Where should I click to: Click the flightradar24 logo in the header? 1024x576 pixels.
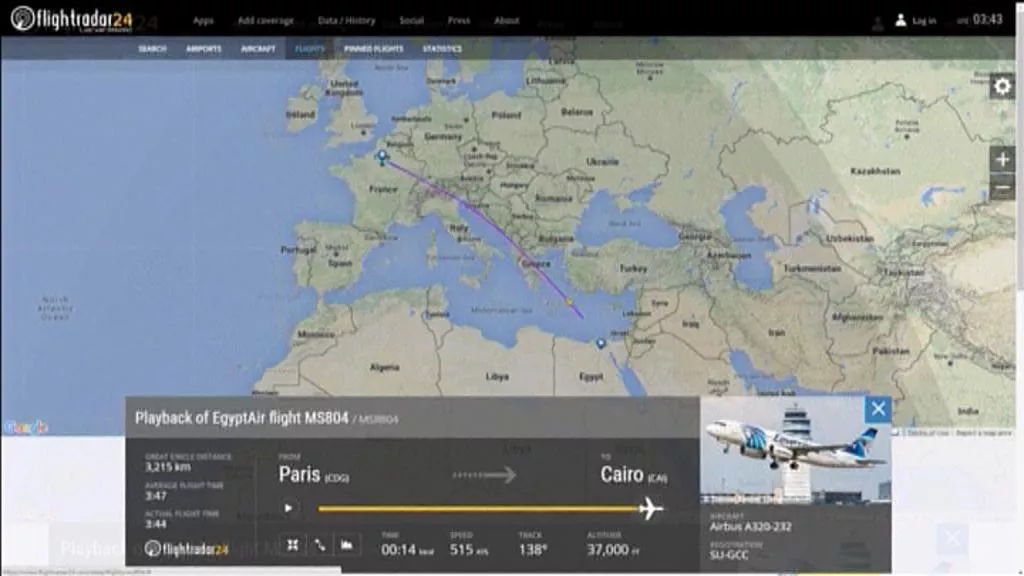(72, 19)
